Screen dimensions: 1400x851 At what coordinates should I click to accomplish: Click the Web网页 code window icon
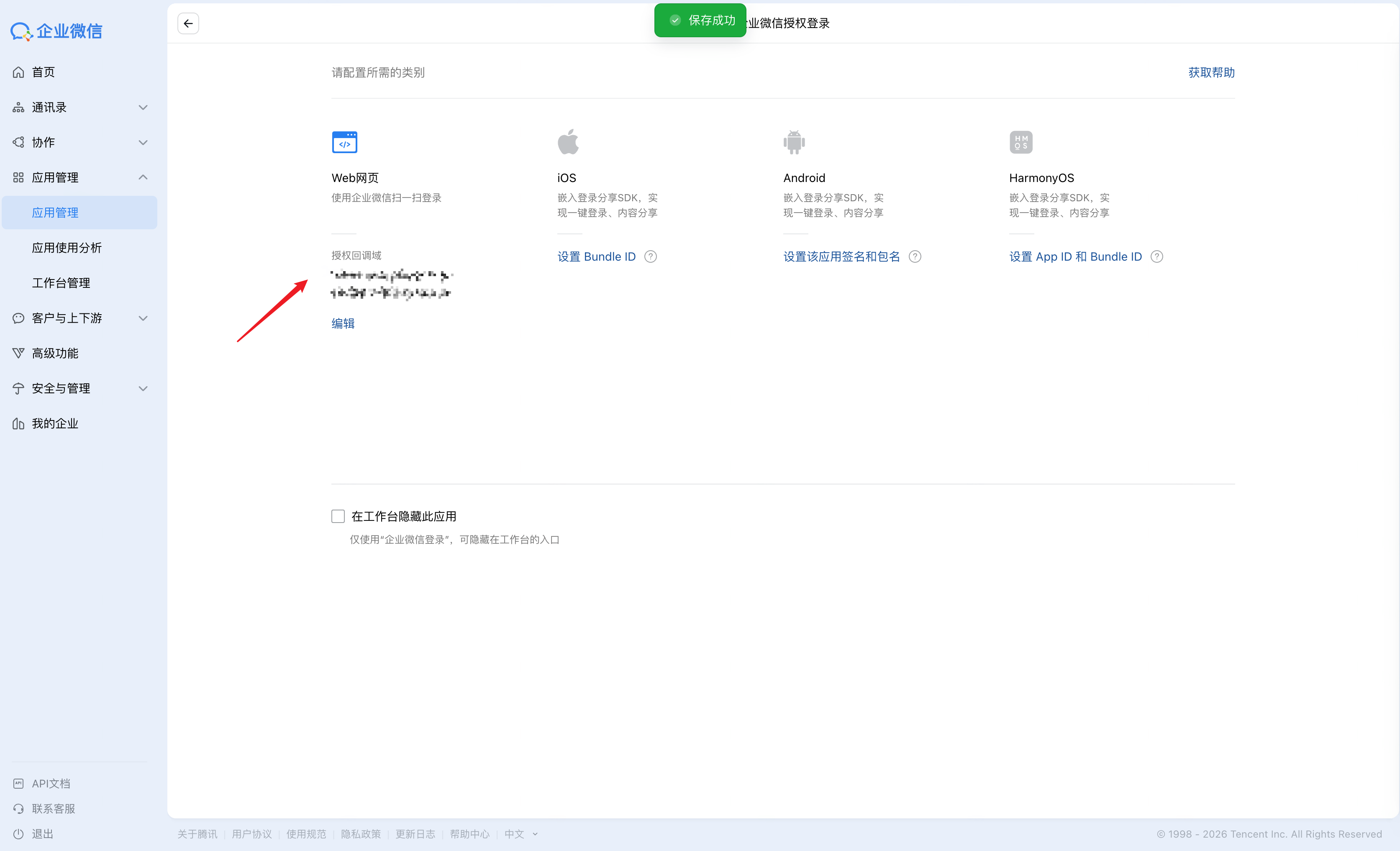pyautogui.click(x=344, y=142)
